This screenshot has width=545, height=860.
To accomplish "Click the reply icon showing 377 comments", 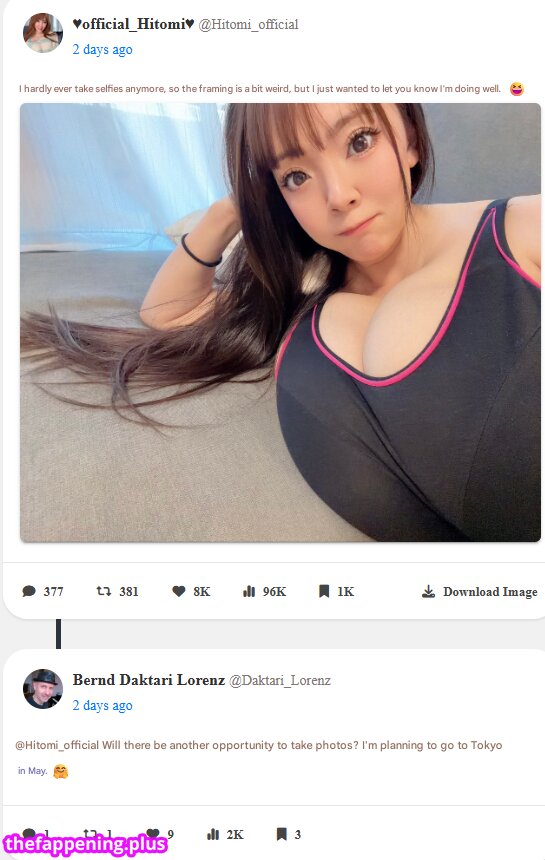I will pyautogui.click(x=29, y=591).
